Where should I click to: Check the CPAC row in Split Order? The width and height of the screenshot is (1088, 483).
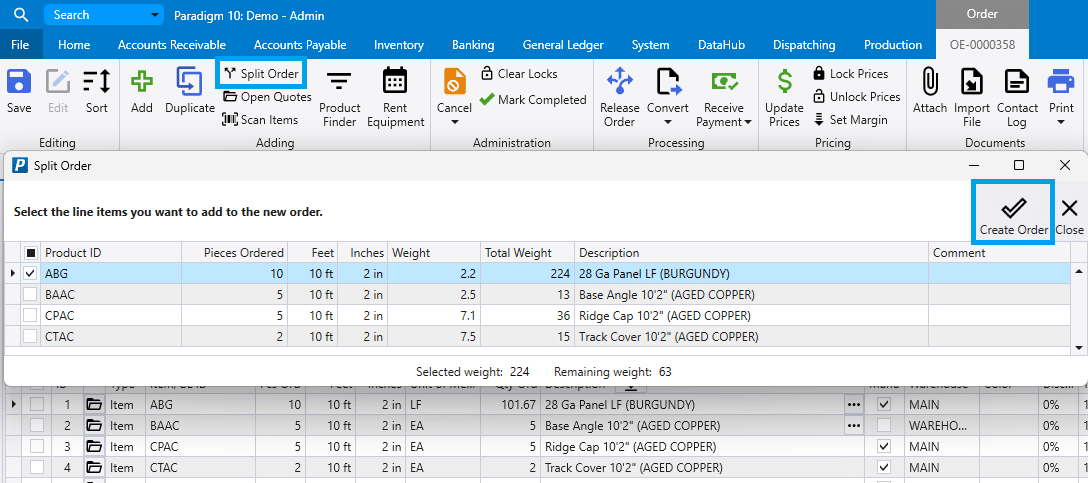pos(31,316)
